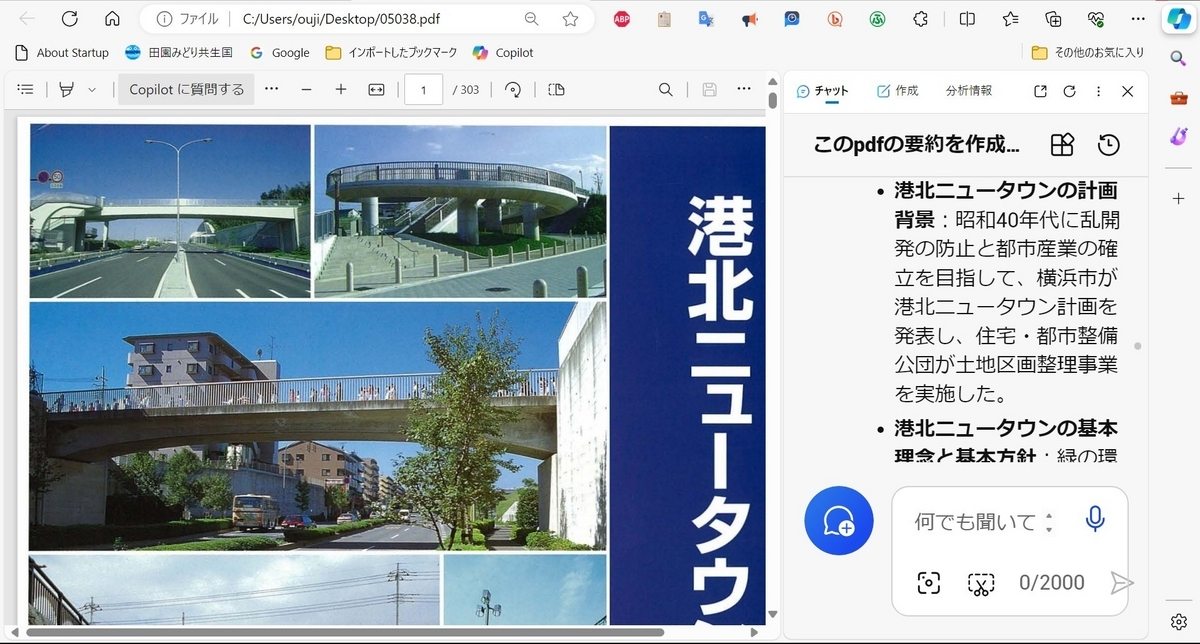Click the address bar showing 05038.pdf path
Image resolution: width=1200 pixels, height=644 pixels.
pyautogui.click(x=340, y=19)
